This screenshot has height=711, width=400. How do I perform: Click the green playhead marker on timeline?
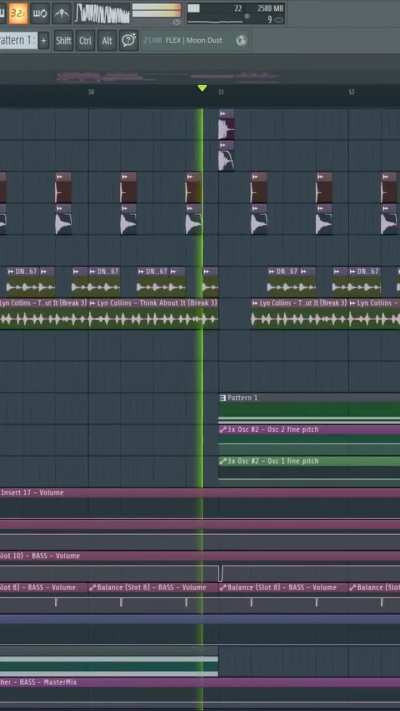(202, 88)
